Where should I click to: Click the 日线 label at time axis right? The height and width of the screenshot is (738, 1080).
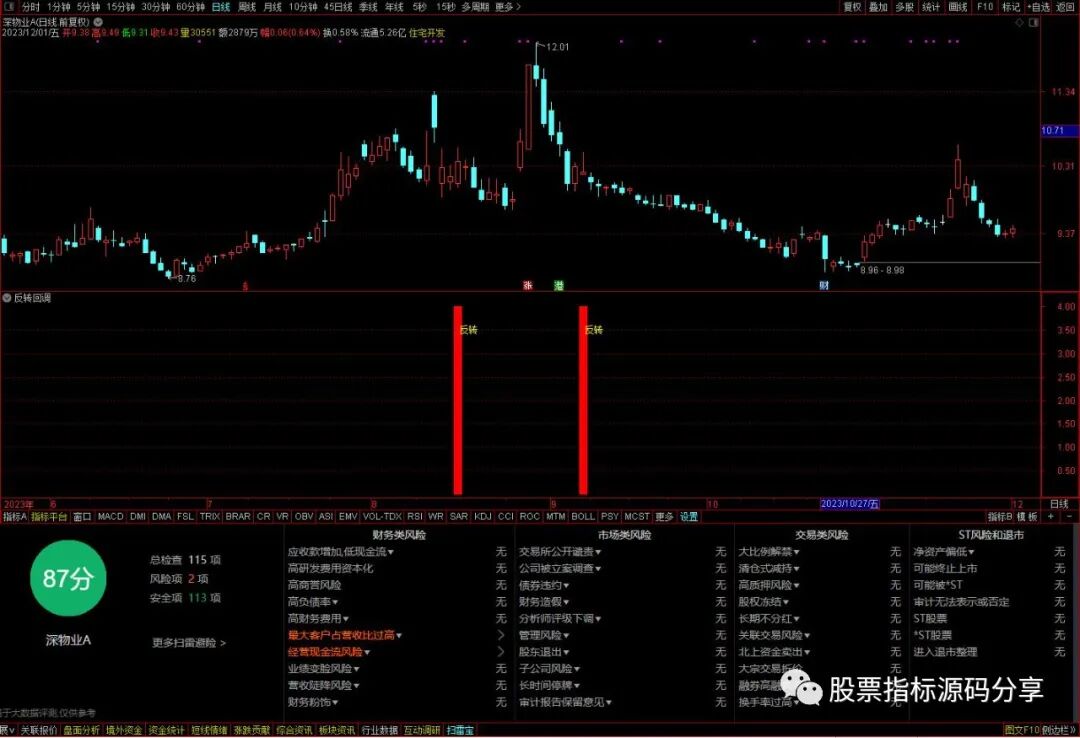click(1059, 504)
